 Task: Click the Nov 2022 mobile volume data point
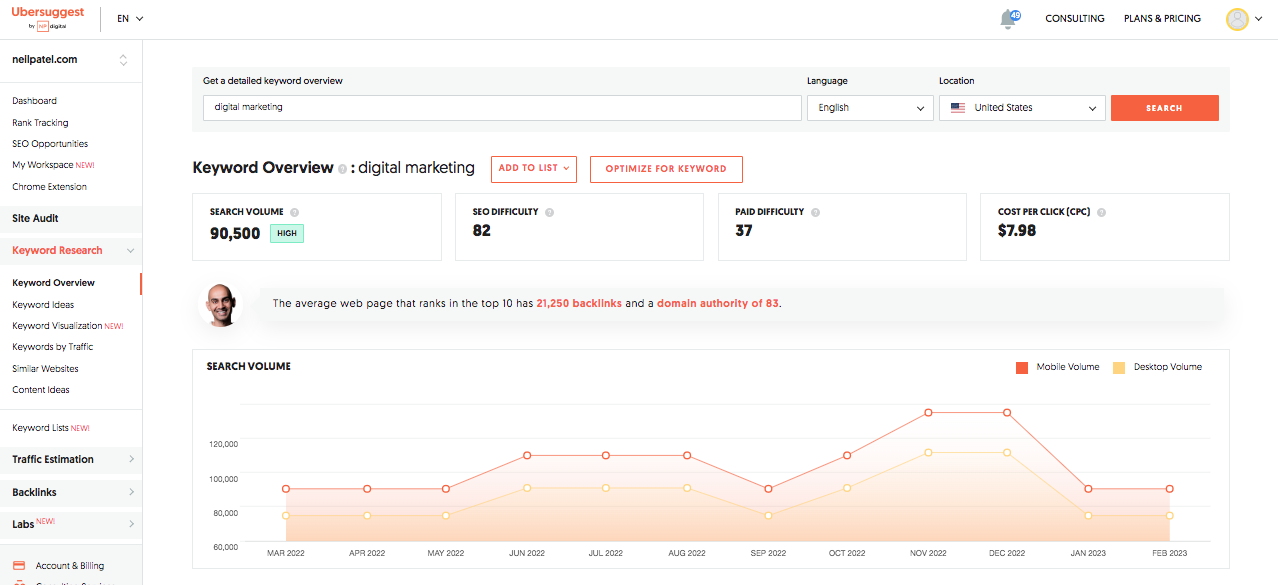coord(928,412)
